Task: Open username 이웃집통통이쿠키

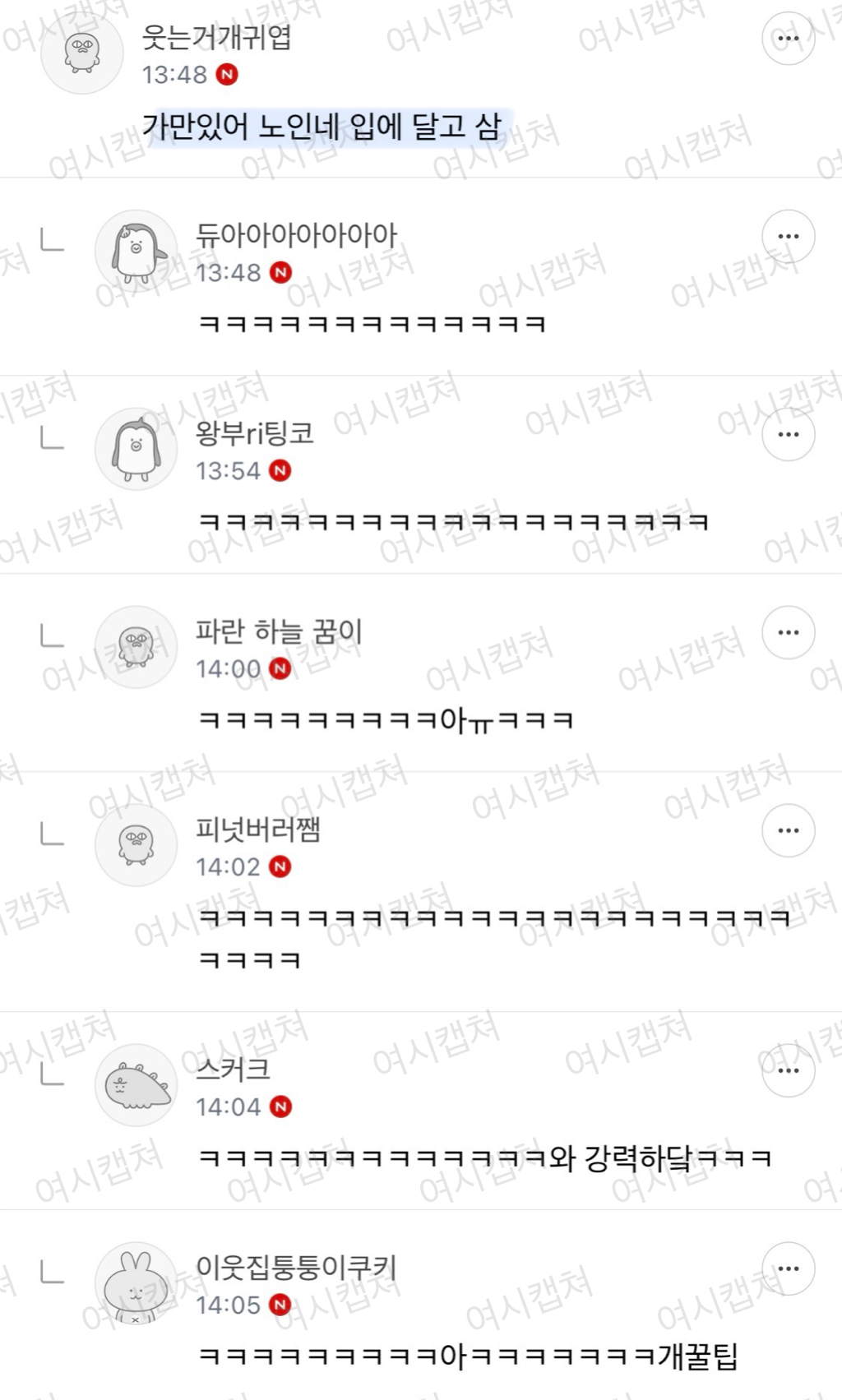Action: [296, 1268]
